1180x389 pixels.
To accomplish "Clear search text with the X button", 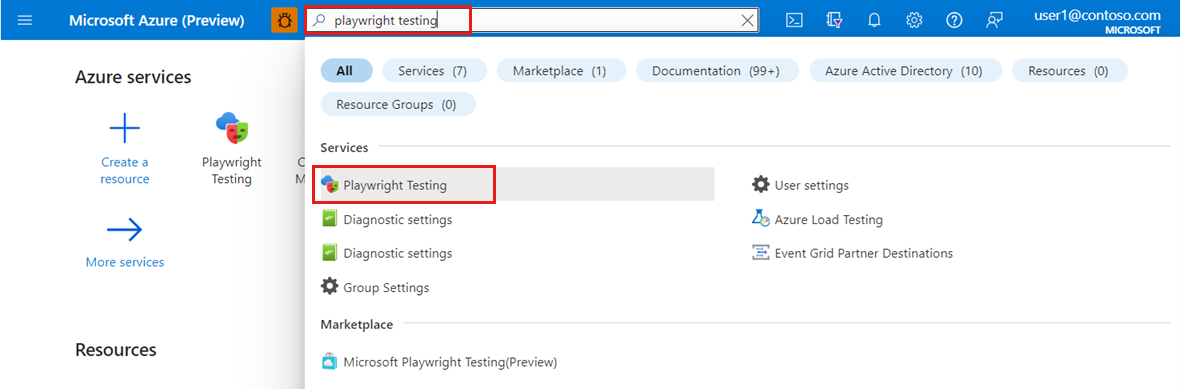I will (x=747, y=21).
